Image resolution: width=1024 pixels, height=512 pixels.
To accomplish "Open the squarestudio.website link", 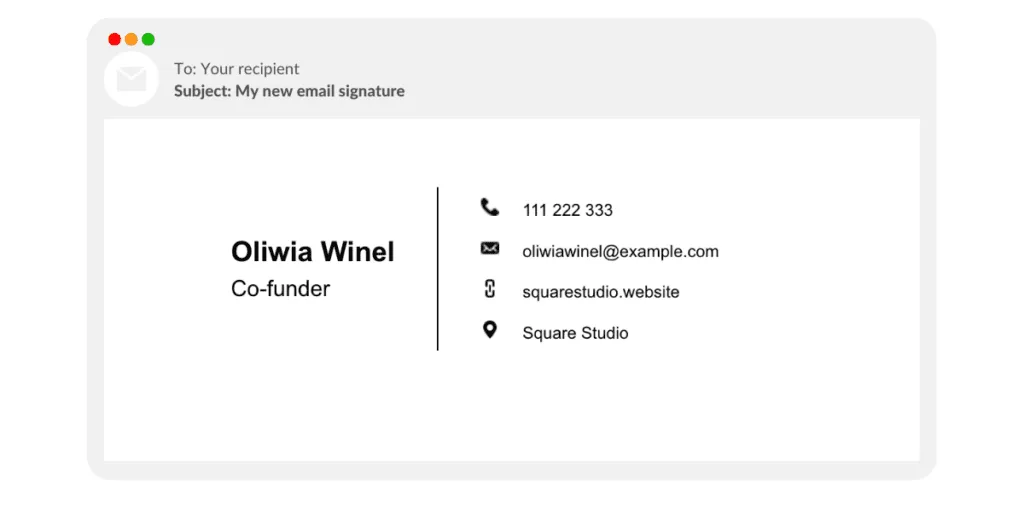I will (600, 293).
